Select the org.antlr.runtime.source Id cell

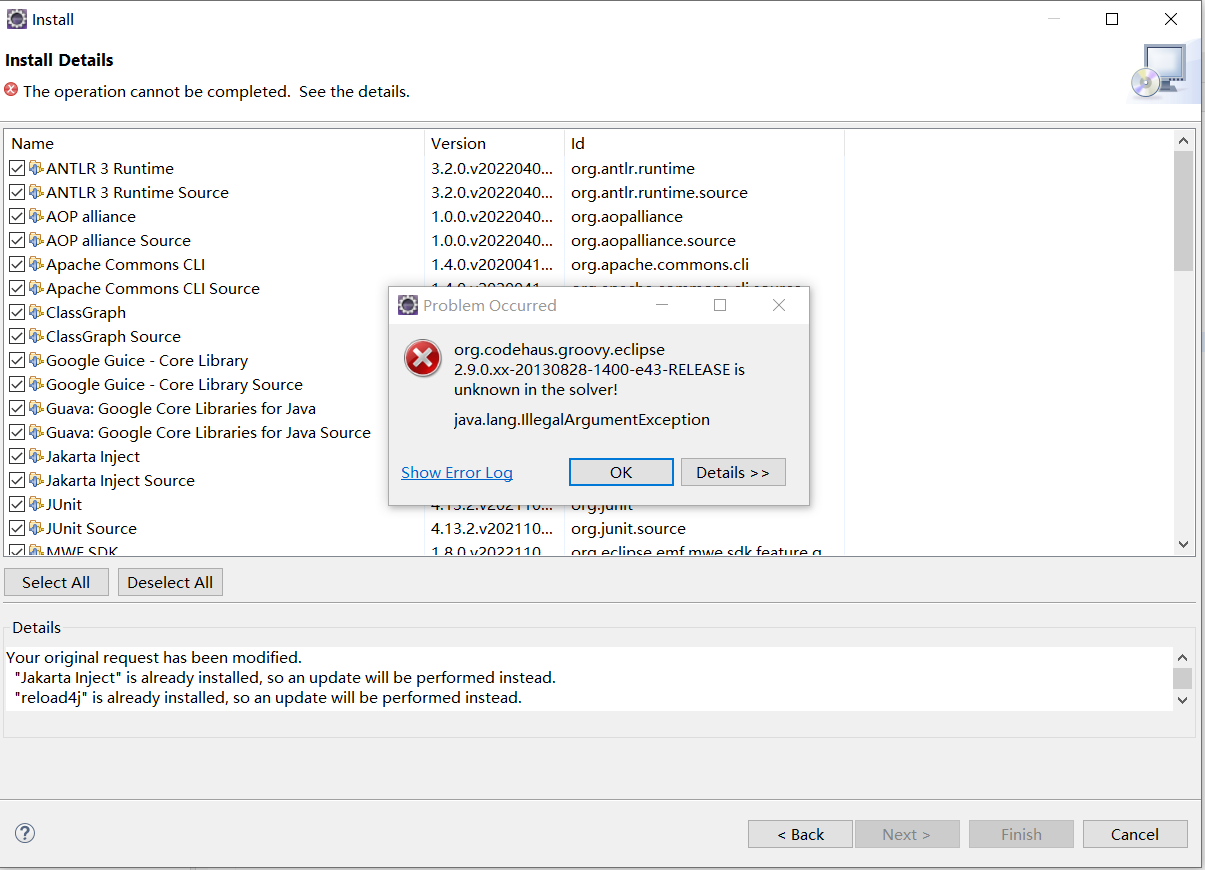(659, 192)
